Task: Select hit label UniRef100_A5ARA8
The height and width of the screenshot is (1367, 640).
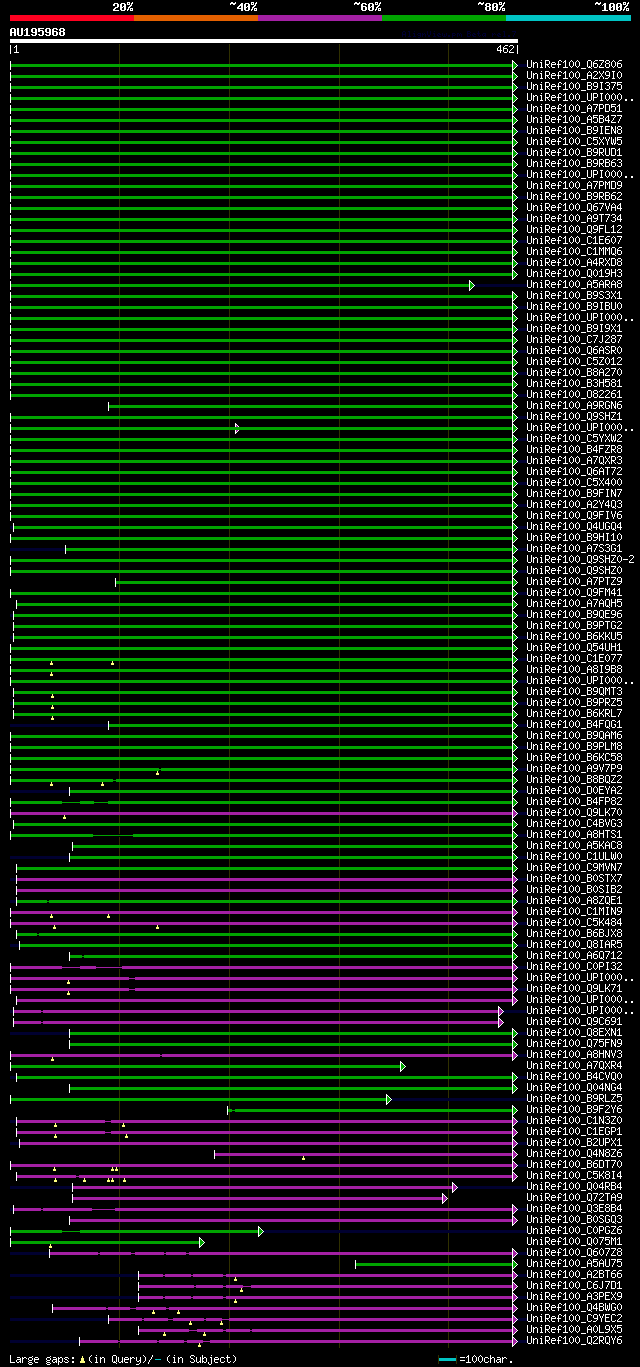Action: (x=574, y=284)
